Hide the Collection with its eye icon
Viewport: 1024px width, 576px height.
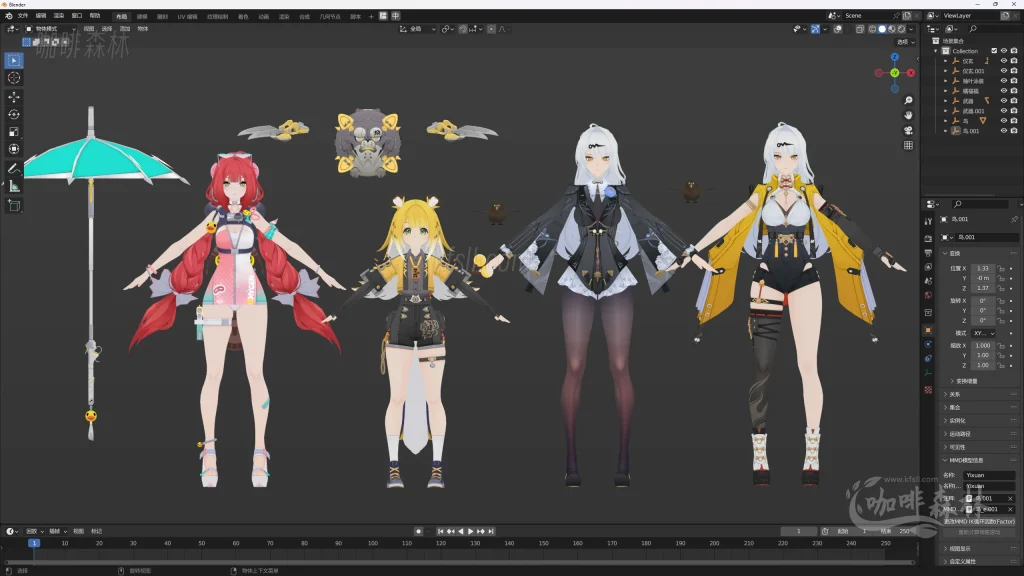tap(1004, 51)
